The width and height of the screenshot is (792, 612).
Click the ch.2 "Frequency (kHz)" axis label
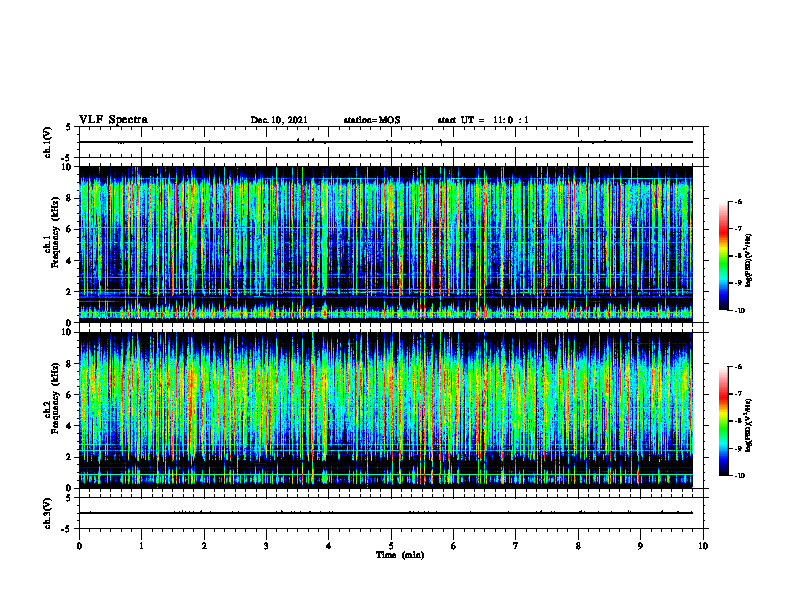pos(56,398)
